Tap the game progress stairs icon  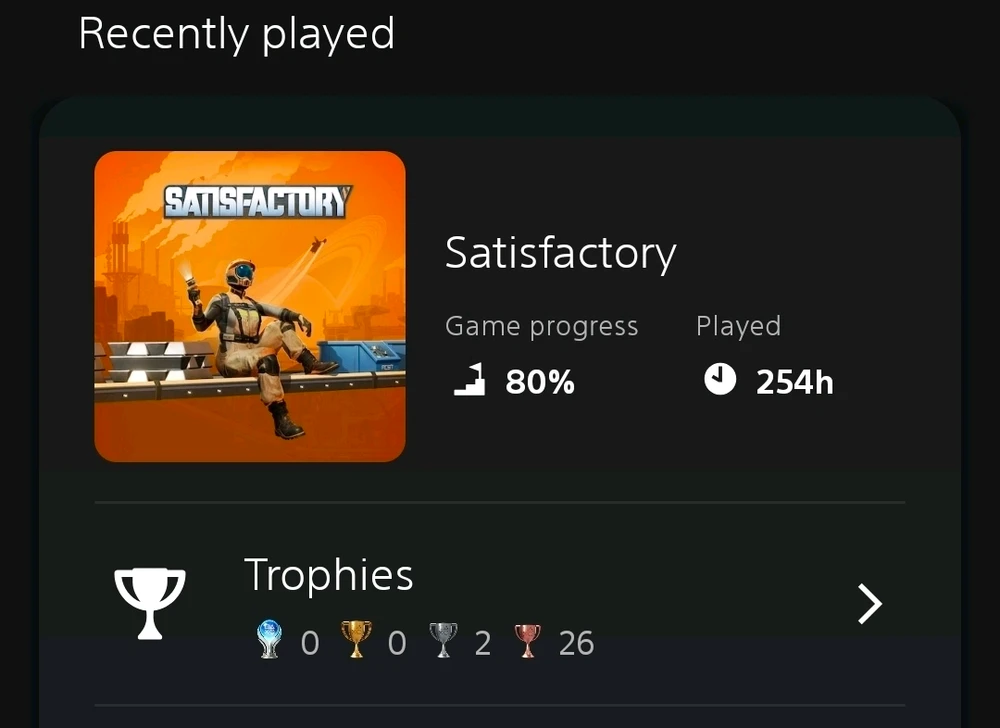pyautogui.click(x=469, y=380)
